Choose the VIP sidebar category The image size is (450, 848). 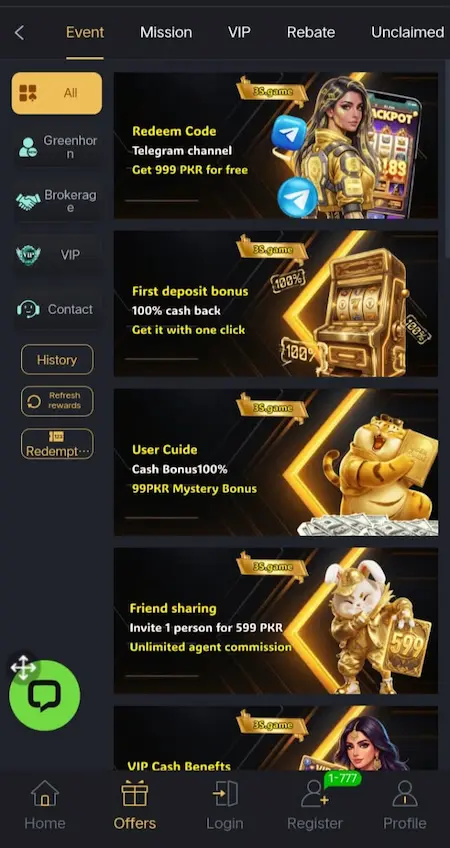[57, 255]
